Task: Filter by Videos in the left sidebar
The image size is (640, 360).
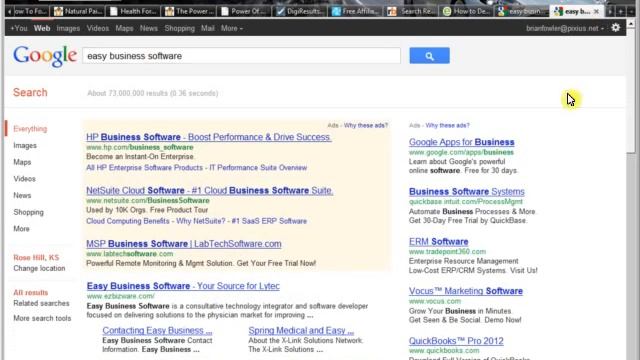Action: click(x=24, y=179)
